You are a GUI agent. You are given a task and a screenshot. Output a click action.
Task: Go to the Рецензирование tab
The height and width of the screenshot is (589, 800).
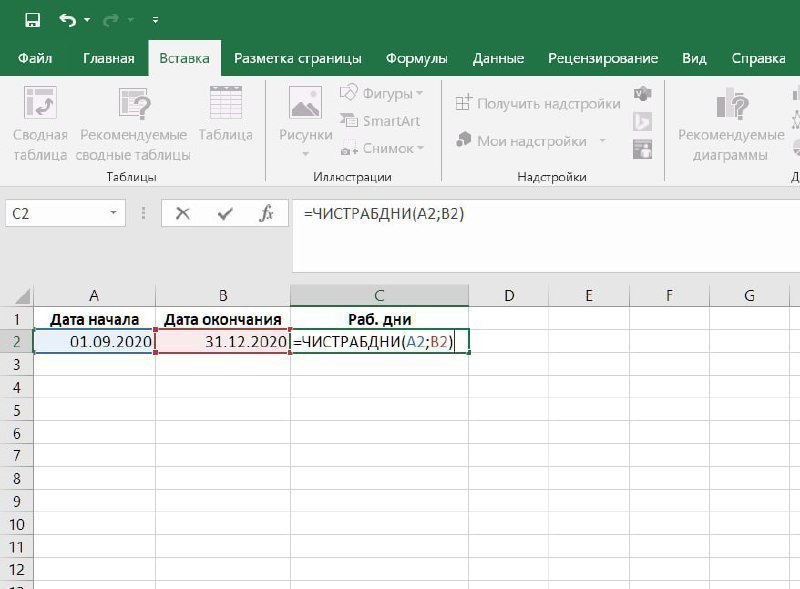[603, 58]
